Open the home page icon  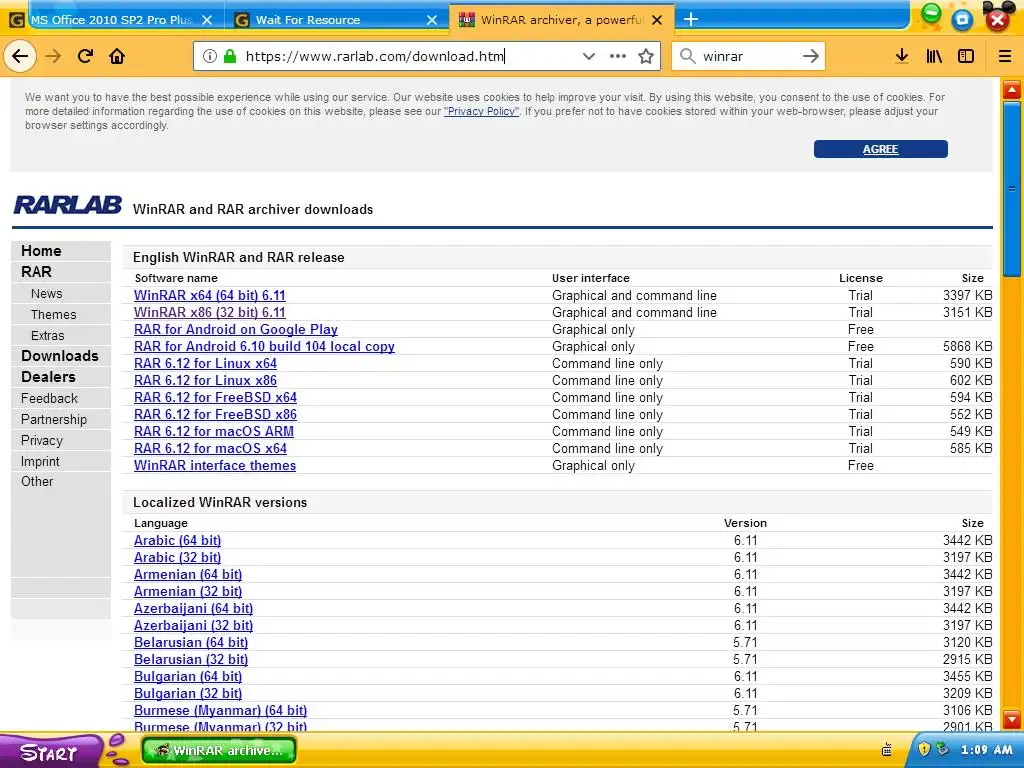(x=117, y=56)
